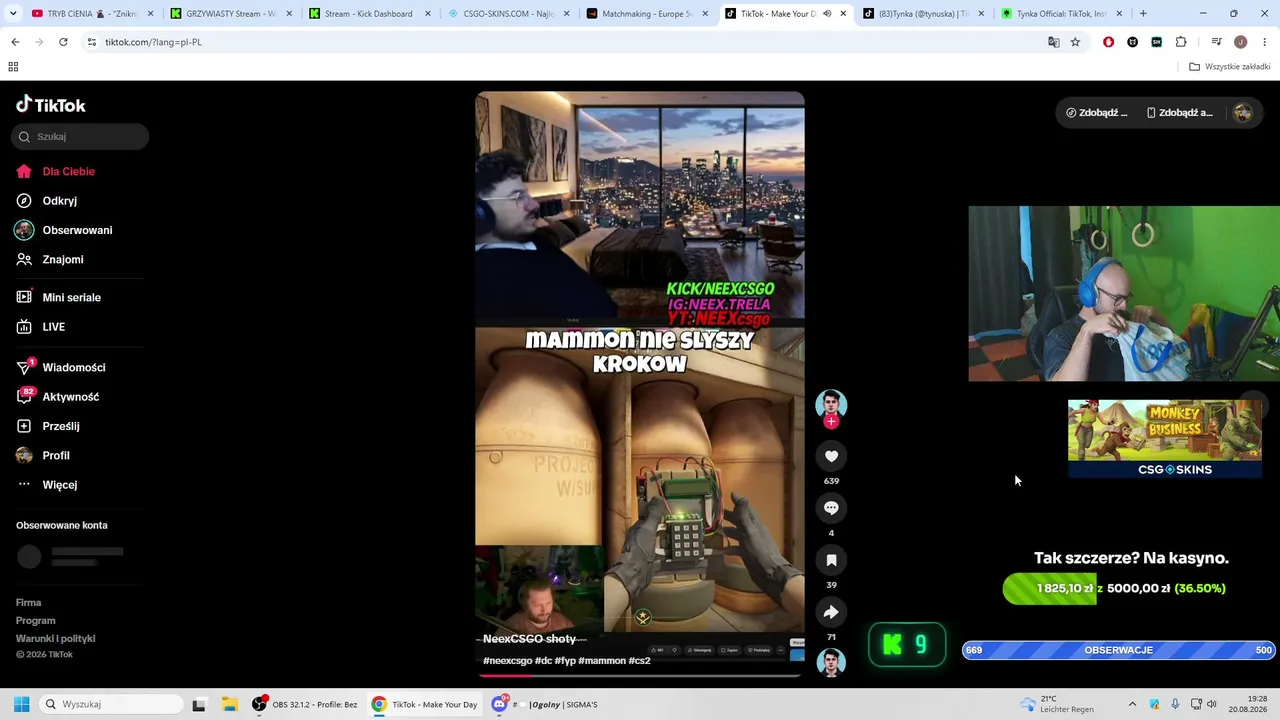The image size is (1280, 720).
Task: Click the Google Translate icon in address bar
Action: pos(1053,42)
